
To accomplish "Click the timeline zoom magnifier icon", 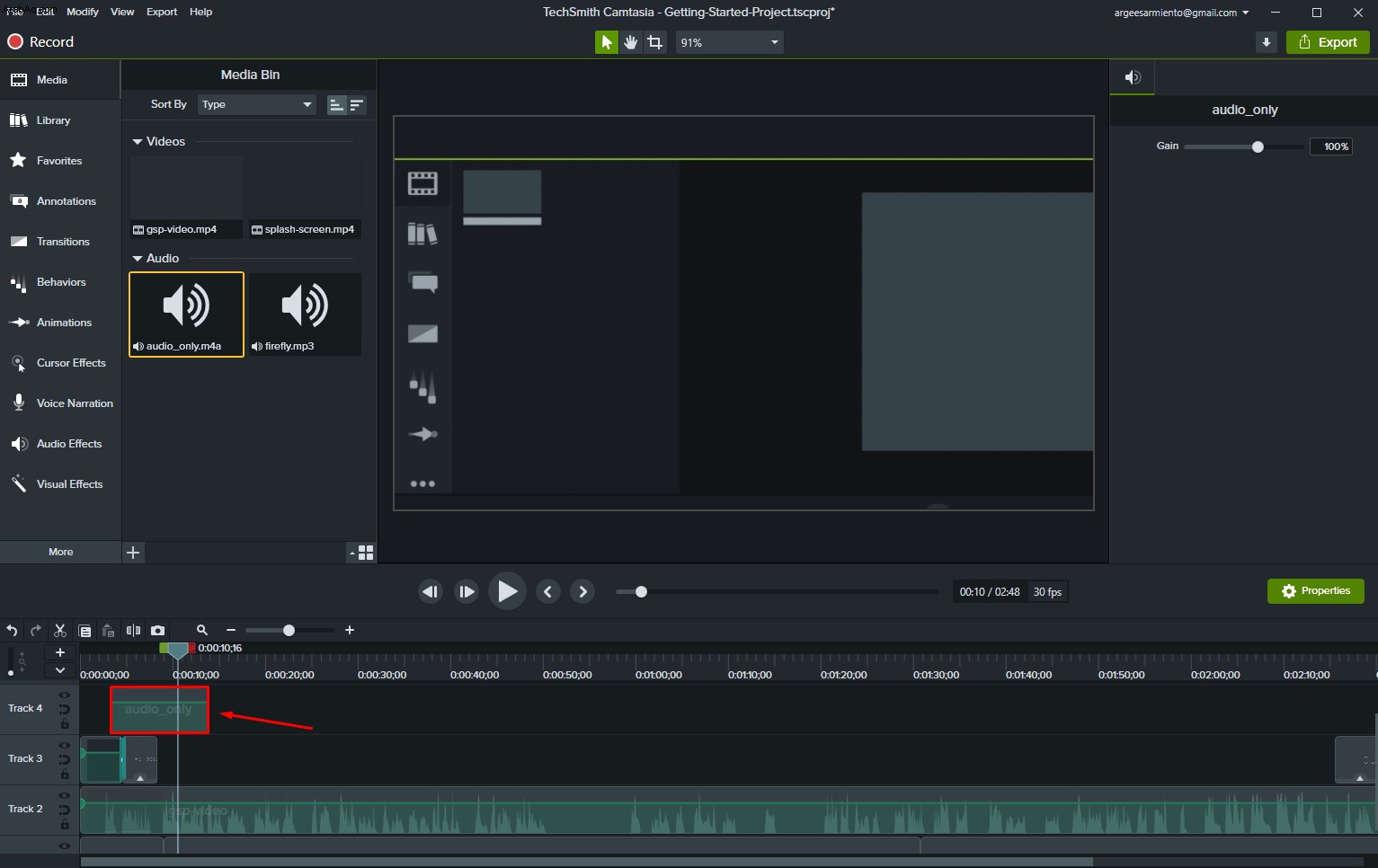I will (x=202, y=631).
